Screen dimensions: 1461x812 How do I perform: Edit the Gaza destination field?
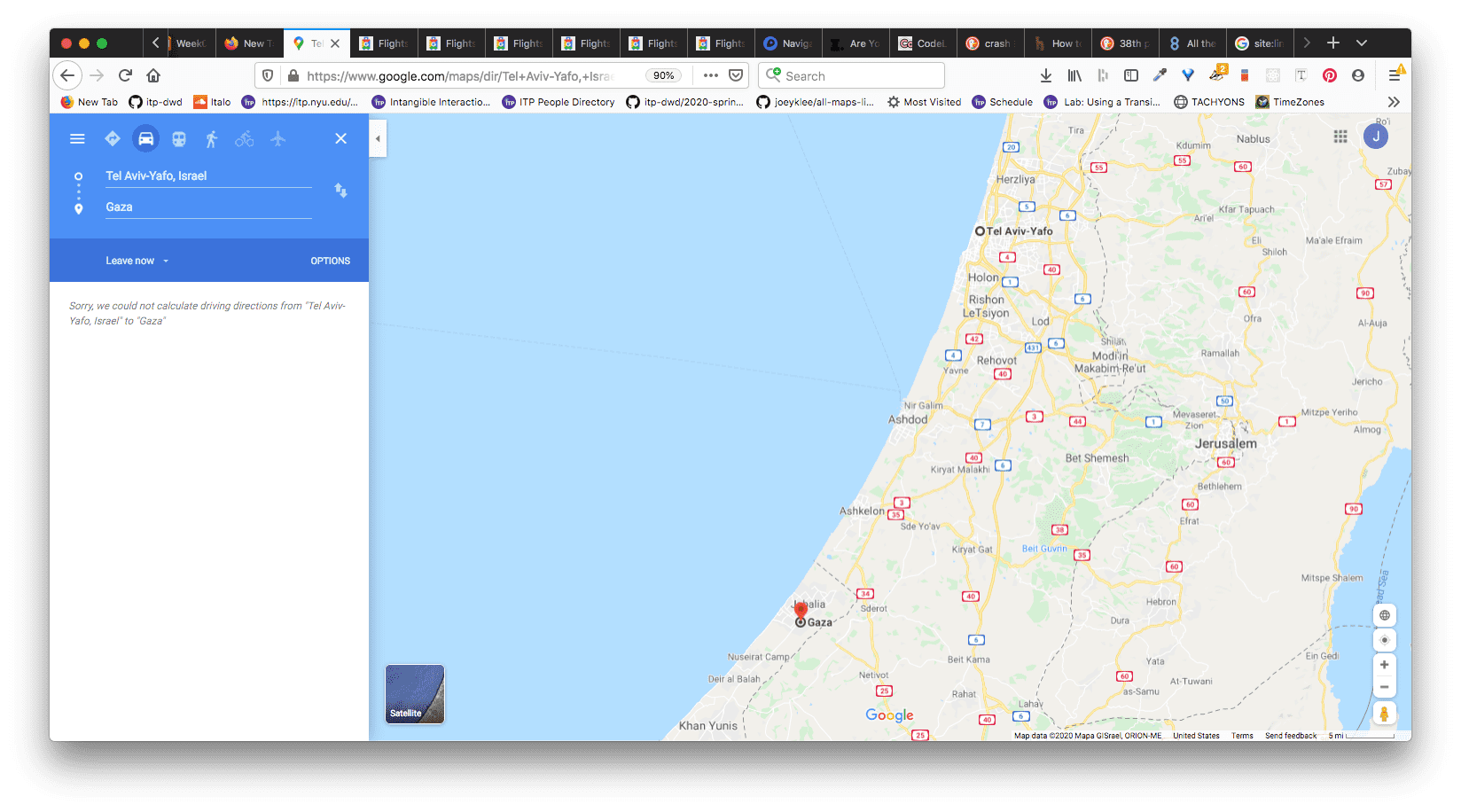(207, 207)
